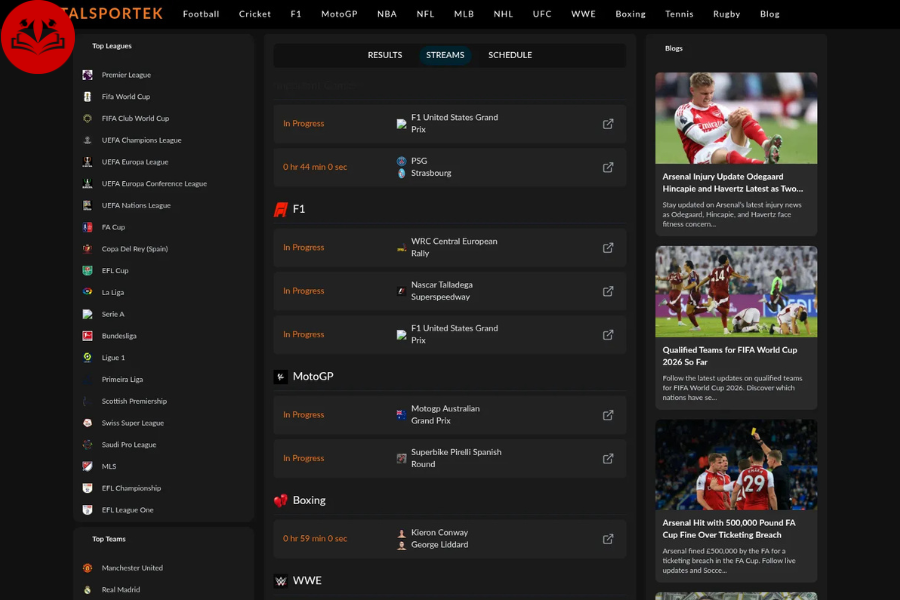Open the Real Madrid team link

(x=121, y=590)
